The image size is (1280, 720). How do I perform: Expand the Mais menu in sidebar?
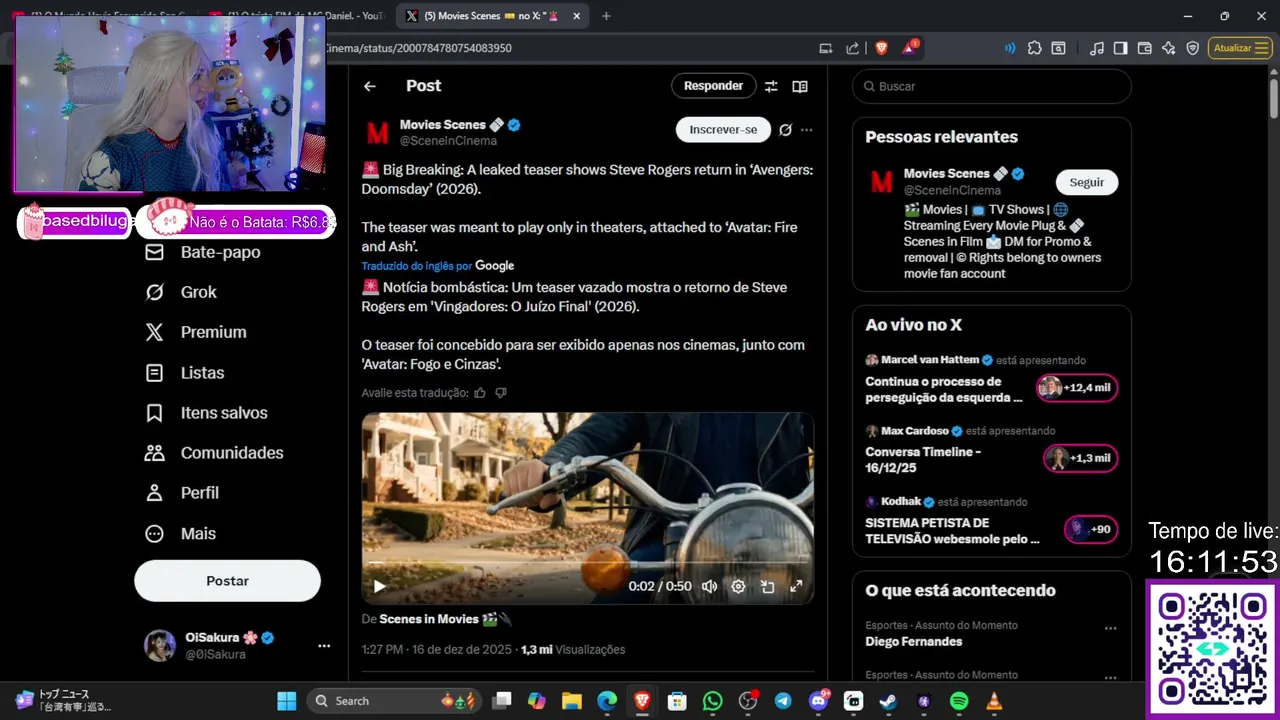pos(181,534)
